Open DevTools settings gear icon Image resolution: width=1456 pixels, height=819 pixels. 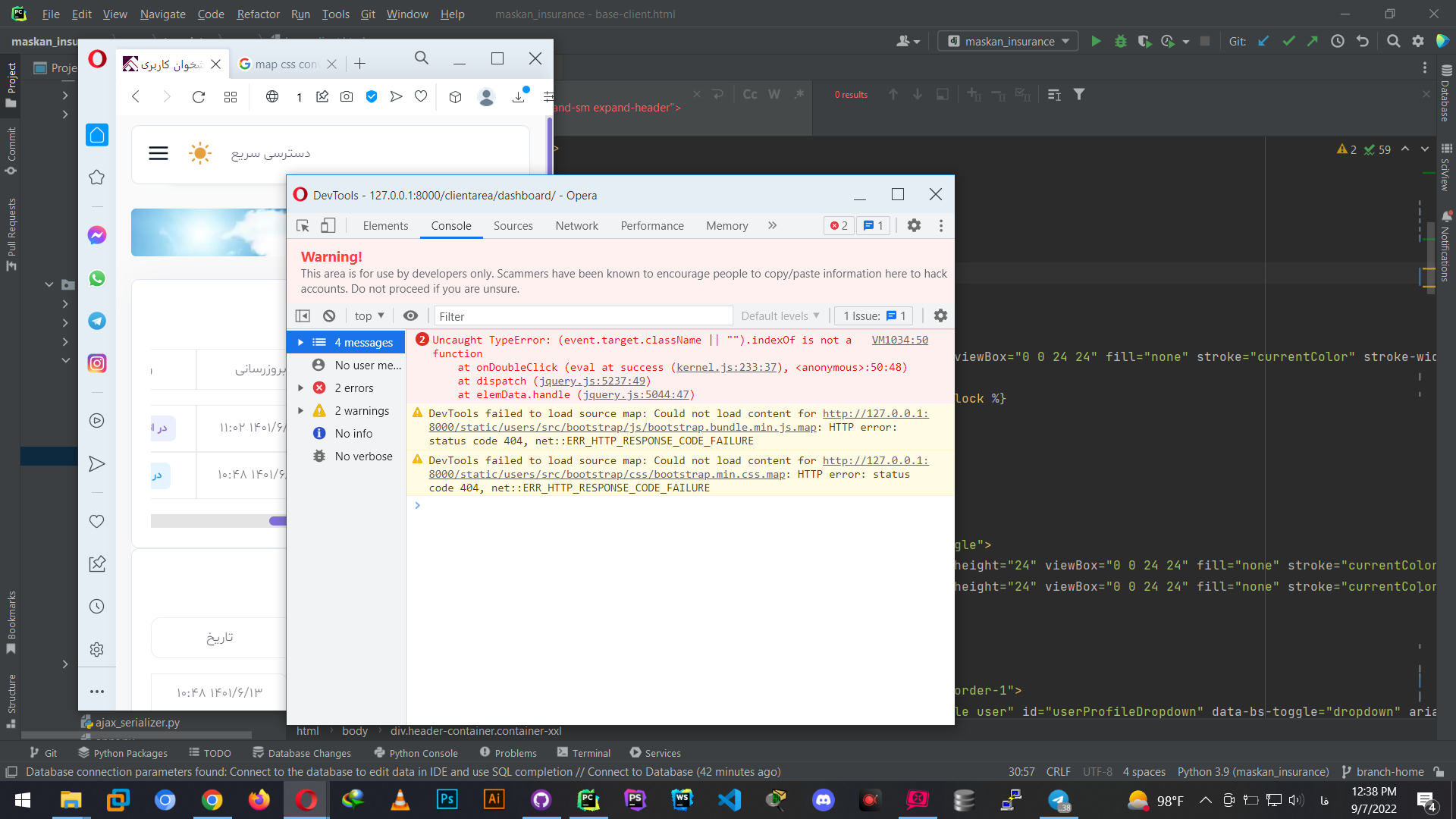pos(914,225)
